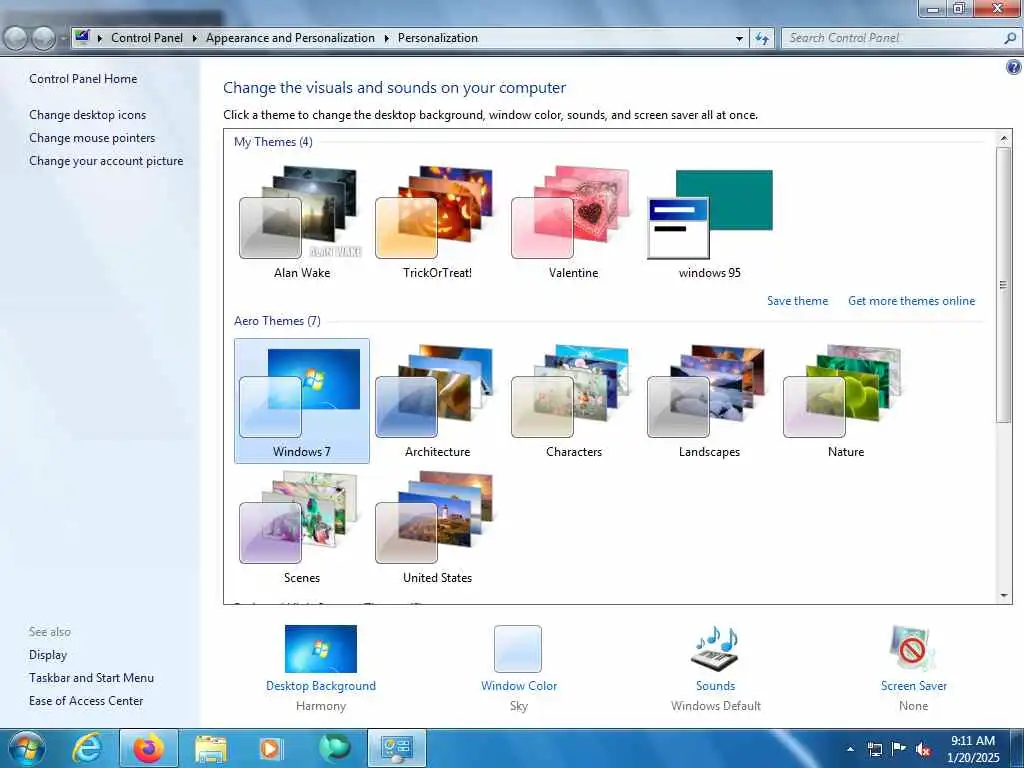The height and width of the screenshot is (768, 1024).
Task: Open the address bar history dropdown
Action: pos(739,39)
